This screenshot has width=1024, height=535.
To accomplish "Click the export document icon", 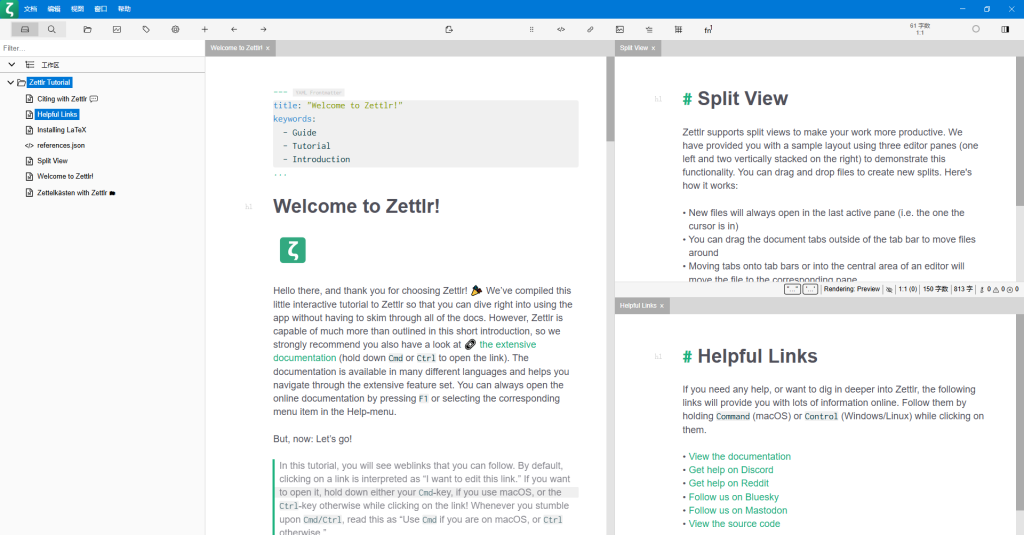I will 449,29.
